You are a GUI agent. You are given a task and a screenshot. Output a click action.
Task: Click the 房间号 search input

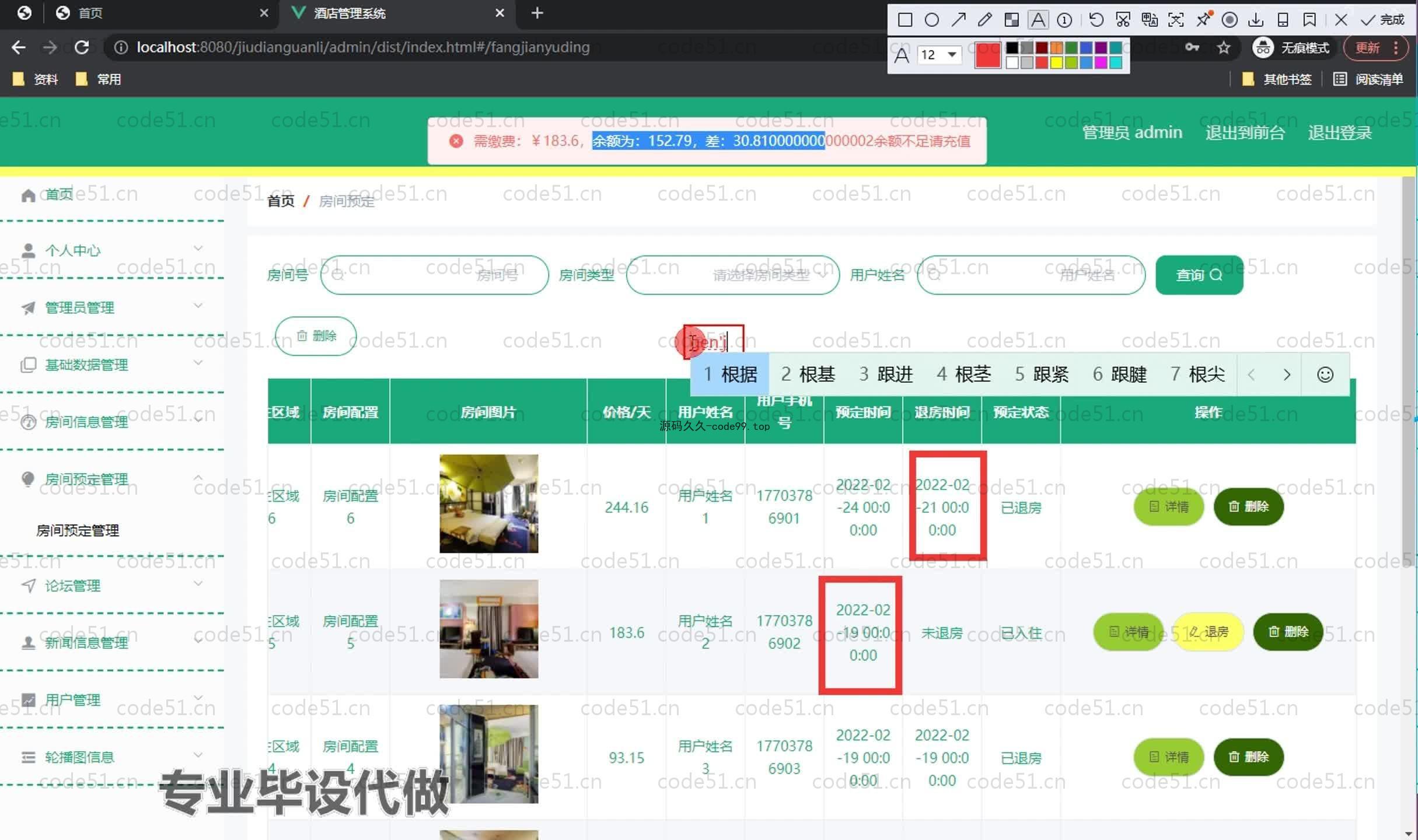pyautogui.click(x=434, y=275)
